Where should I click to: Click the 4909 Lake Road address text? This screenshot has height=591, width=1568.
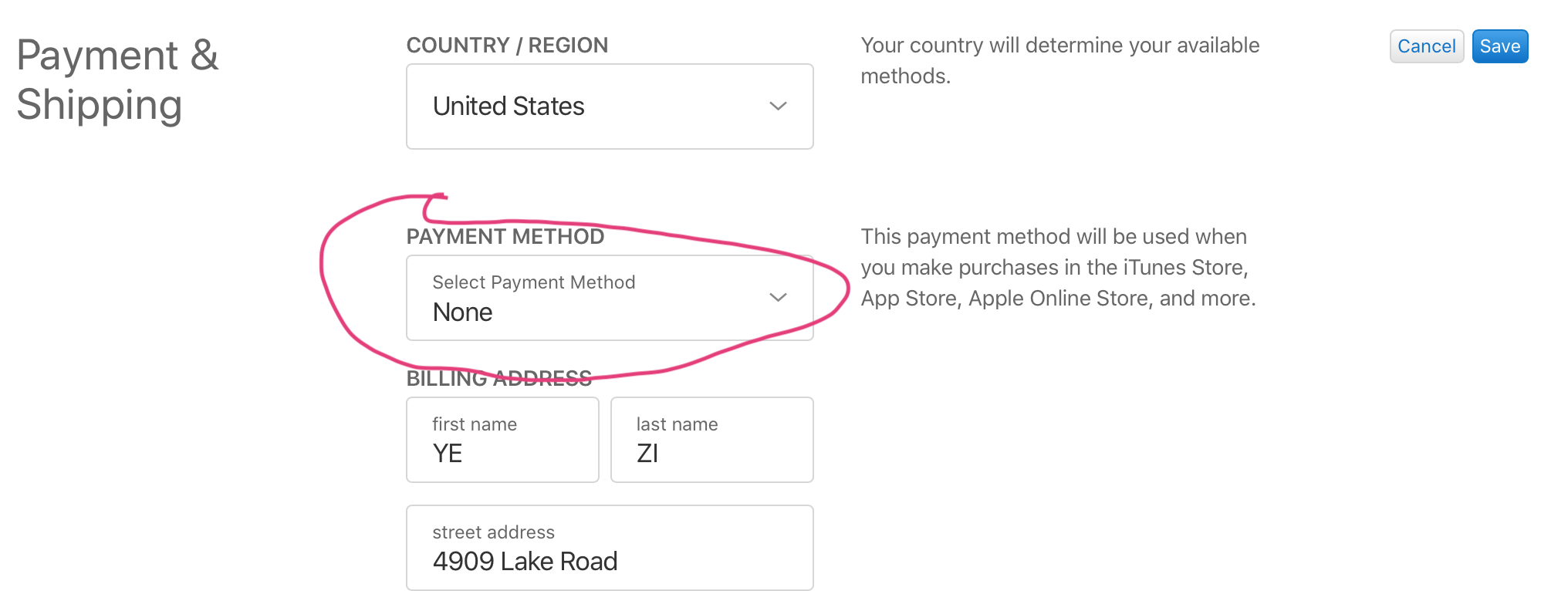(x=525, y=562)
